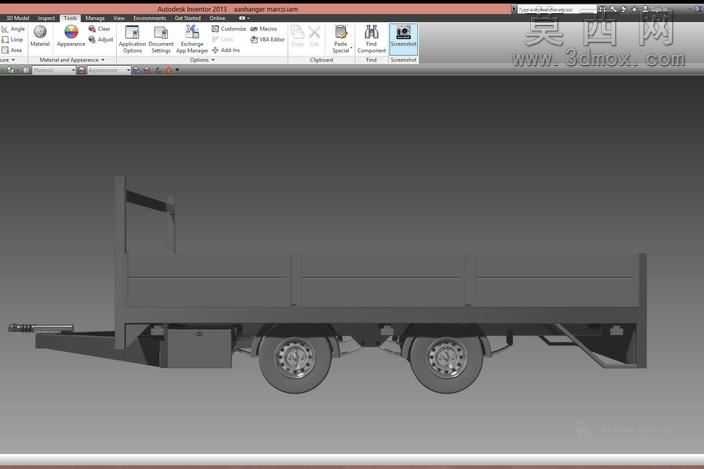Open Find Component binoculars tool
The width and height of the screenshot is (704, 469).
(371, 39)
